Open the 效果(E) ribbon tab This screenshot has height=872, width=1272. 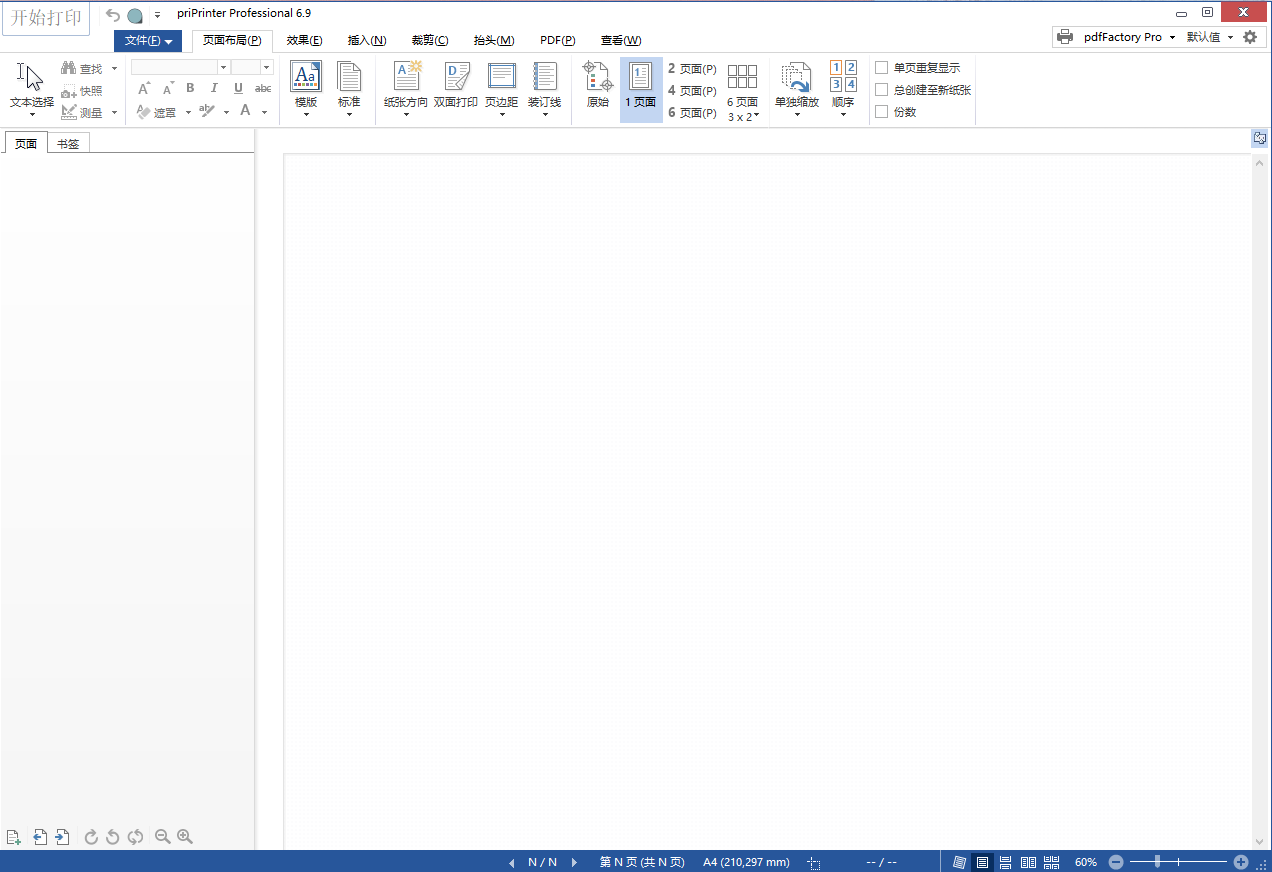[305, 40]
